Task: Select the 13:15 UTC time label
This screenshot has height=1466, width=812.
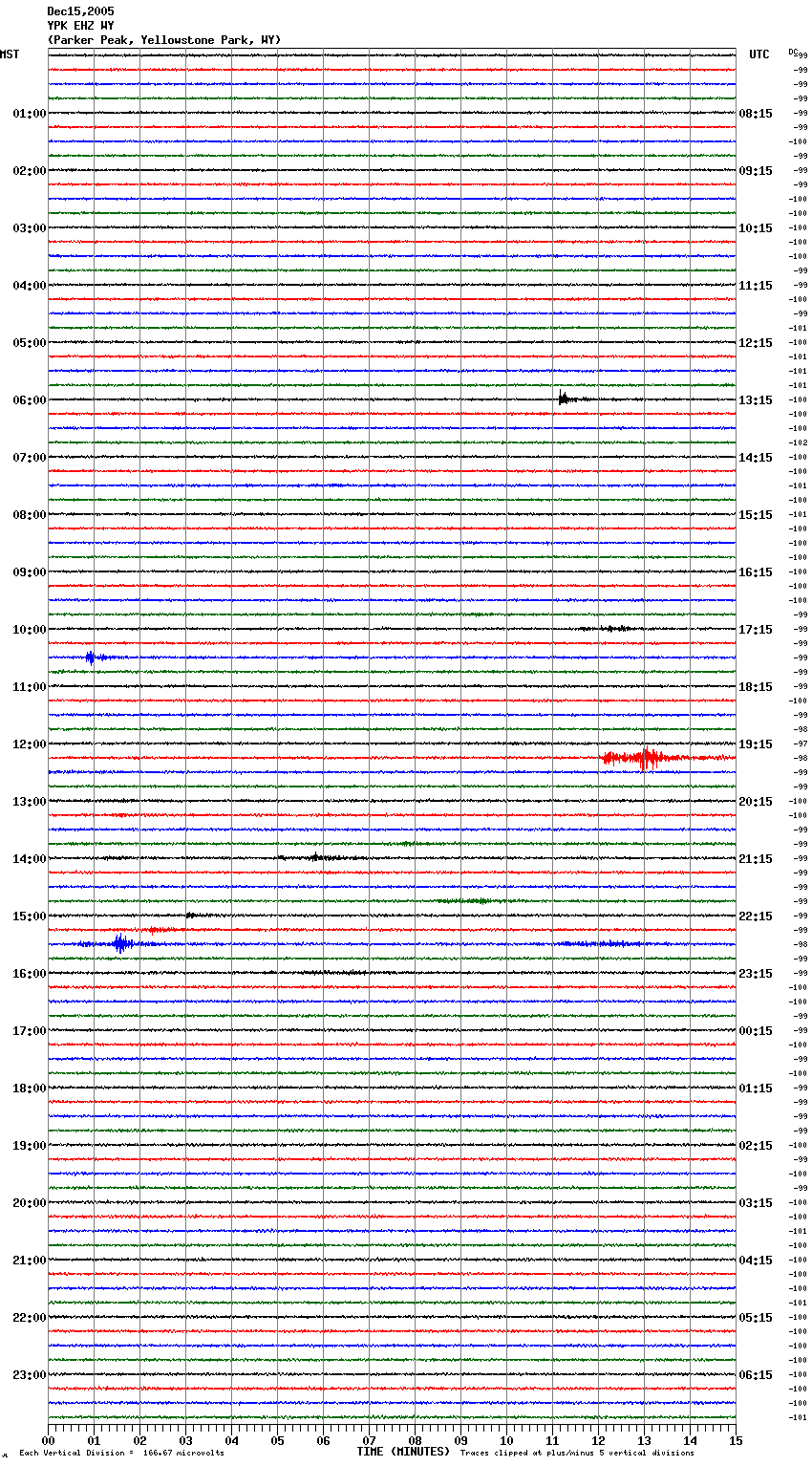Action: [x=756, y=400]
